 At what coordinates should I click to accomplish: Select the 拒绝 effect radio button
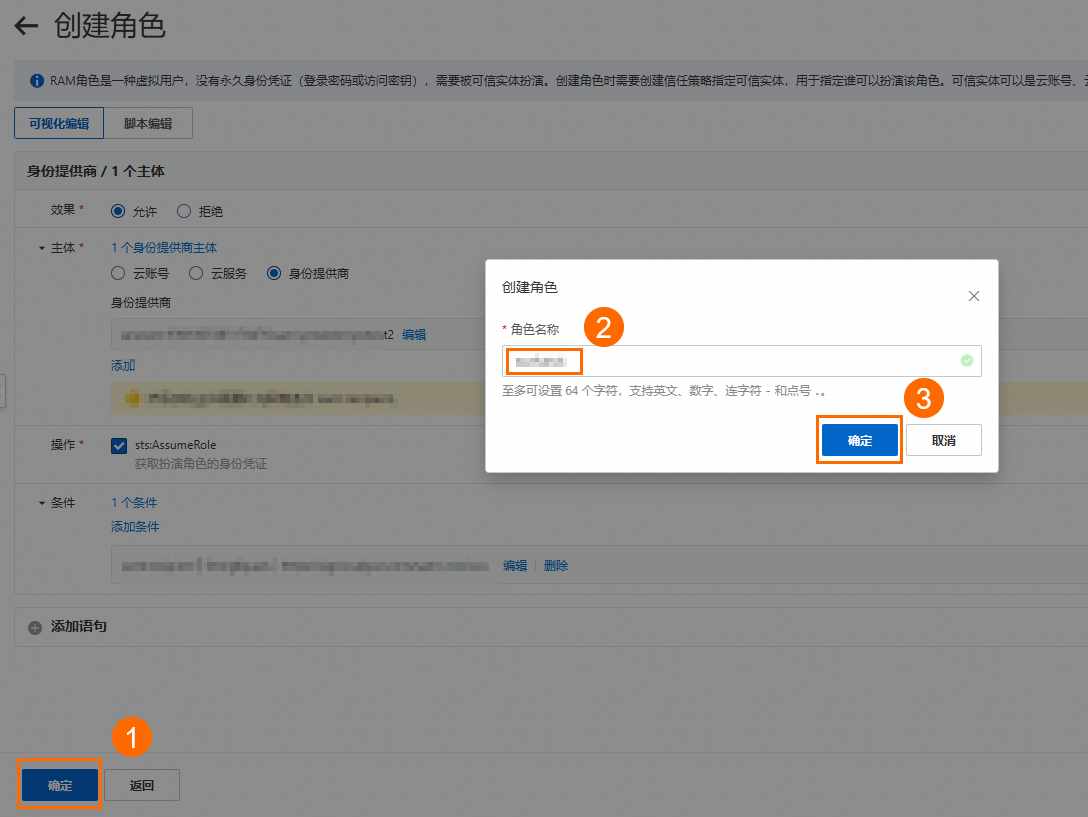[x=184, y=211]
